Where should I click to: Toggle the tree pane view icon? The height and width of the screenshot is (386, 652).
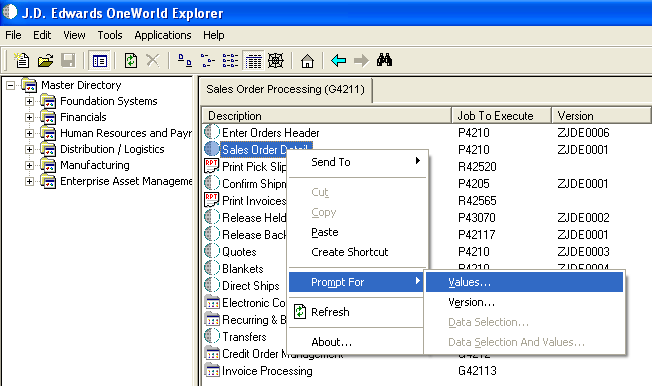pyautogui.click(x=99, y=61)
